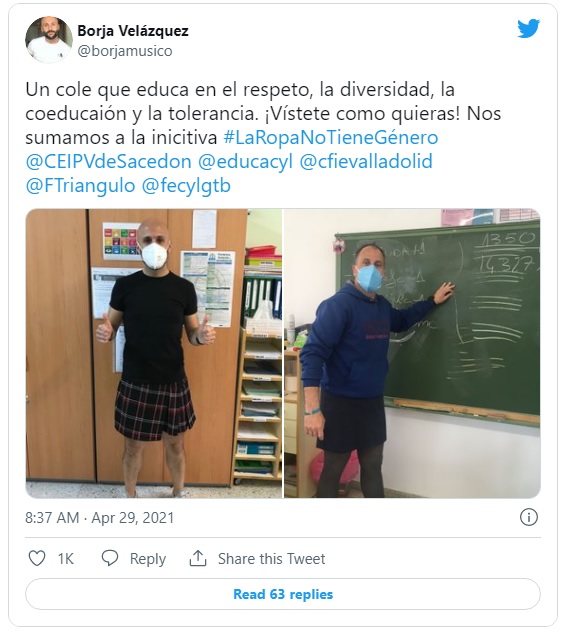Open the @educacyl mention
Image resolution: width=565 pixels, height=633 pixels.
(x=245, y=162)
